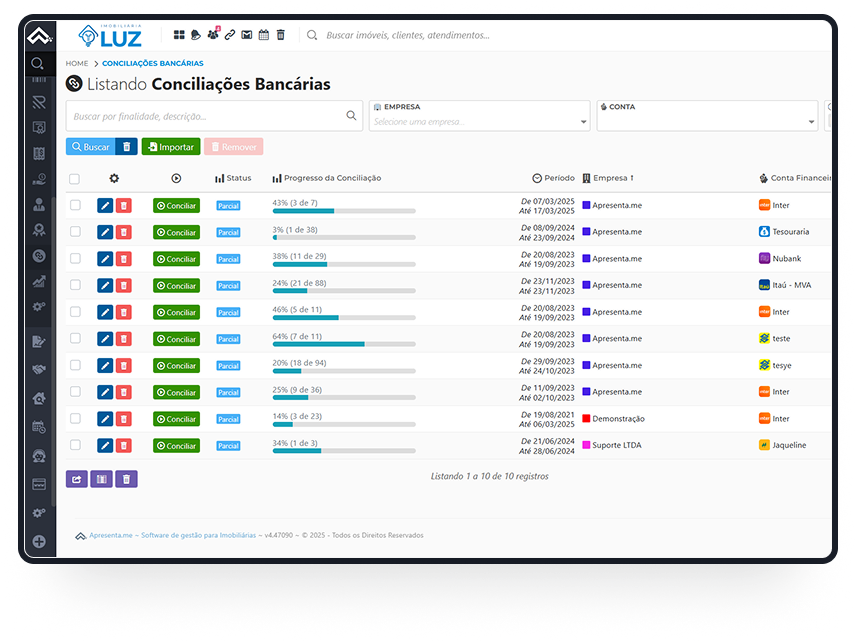Sort by Conta Financeira column header
Viewport: 856px width, 642px height.
click(x=795, y=178)
